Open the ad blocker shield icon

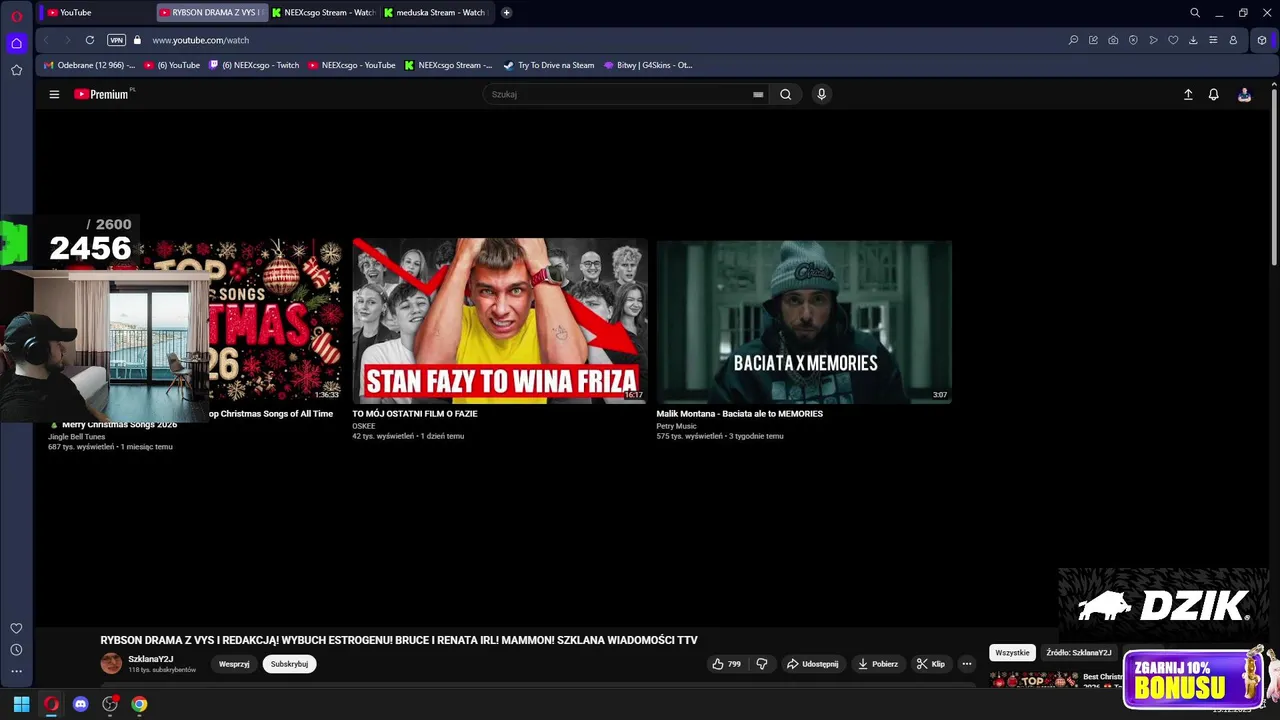pyautogui.click(x=1133, y=40)
